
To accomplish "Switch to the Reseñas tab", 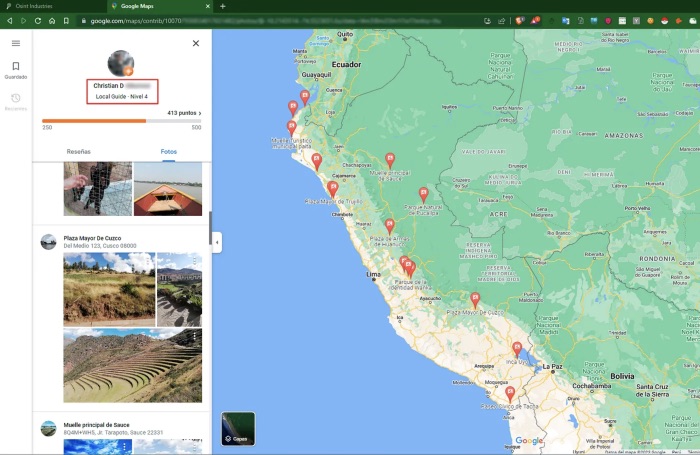I will 79,151.
